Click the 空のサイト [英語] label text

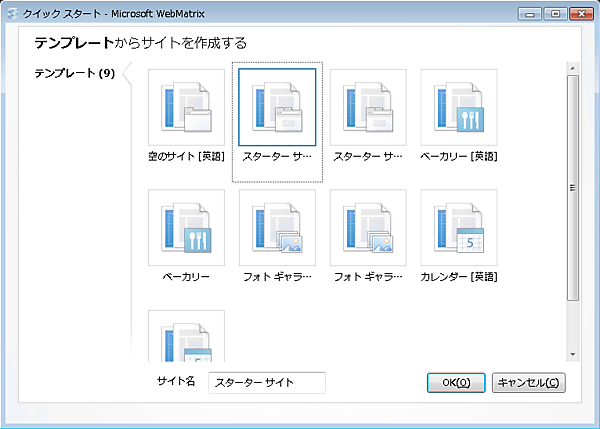click(x=186, y=156)
